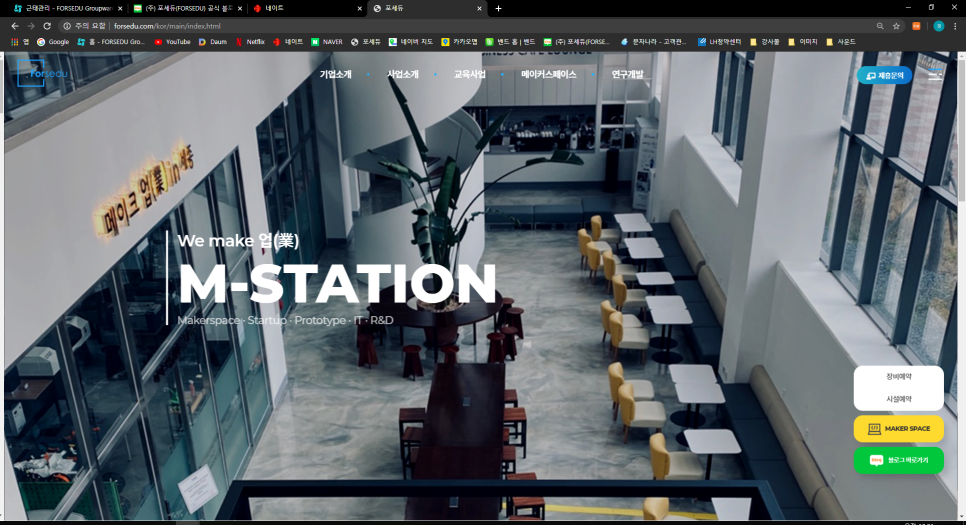
Task: Open the 밴드 홈 bookmark
Action: coord(510,42)
